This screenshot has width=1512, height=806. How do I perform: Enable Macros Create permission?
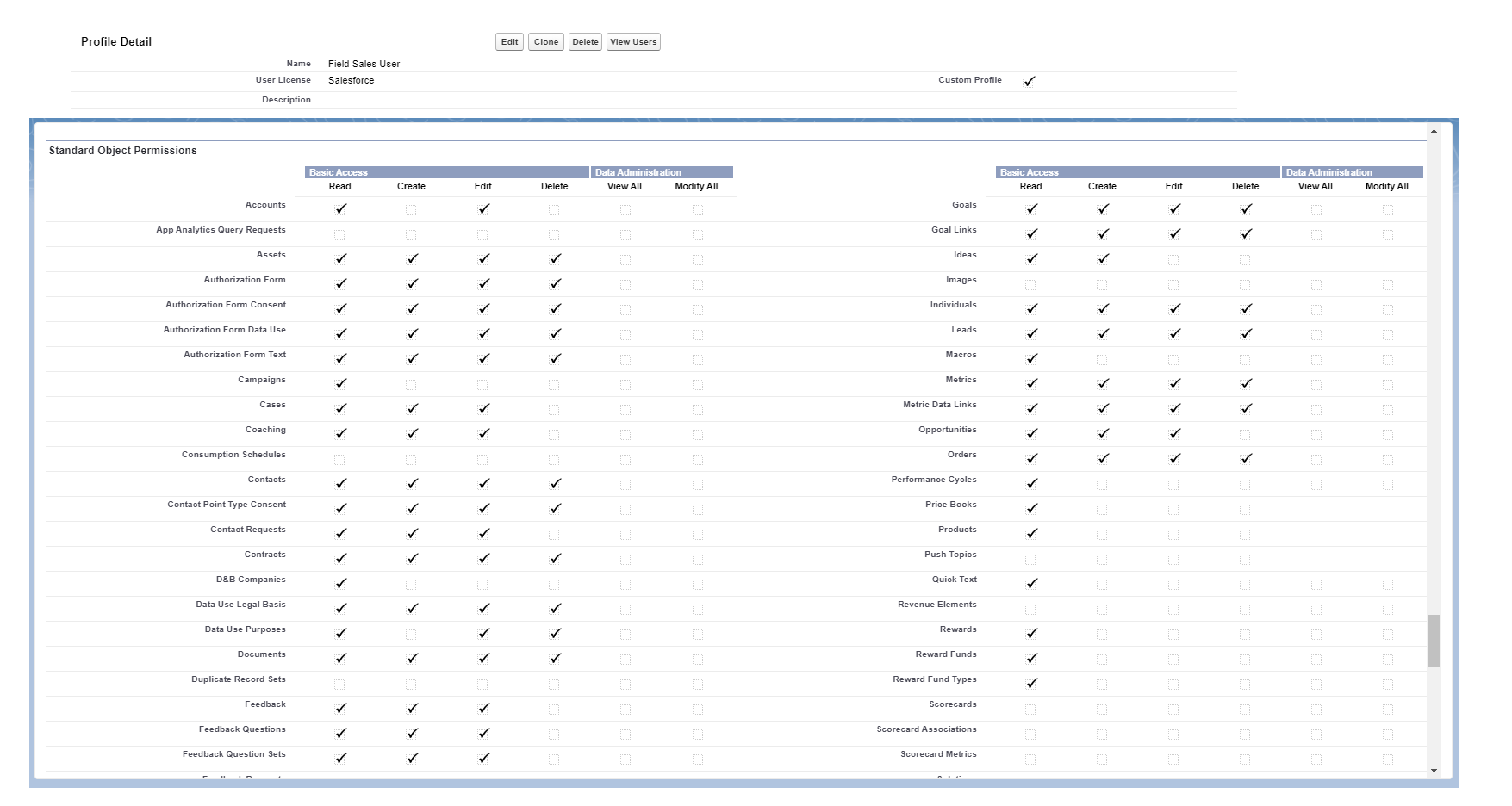pyautogui.click(x=1102, y=360)
